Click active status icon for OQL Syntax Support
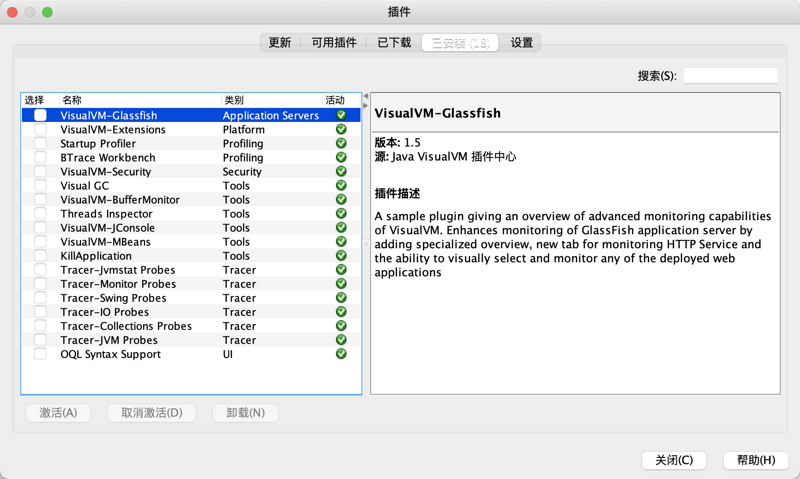 (341, 354)
